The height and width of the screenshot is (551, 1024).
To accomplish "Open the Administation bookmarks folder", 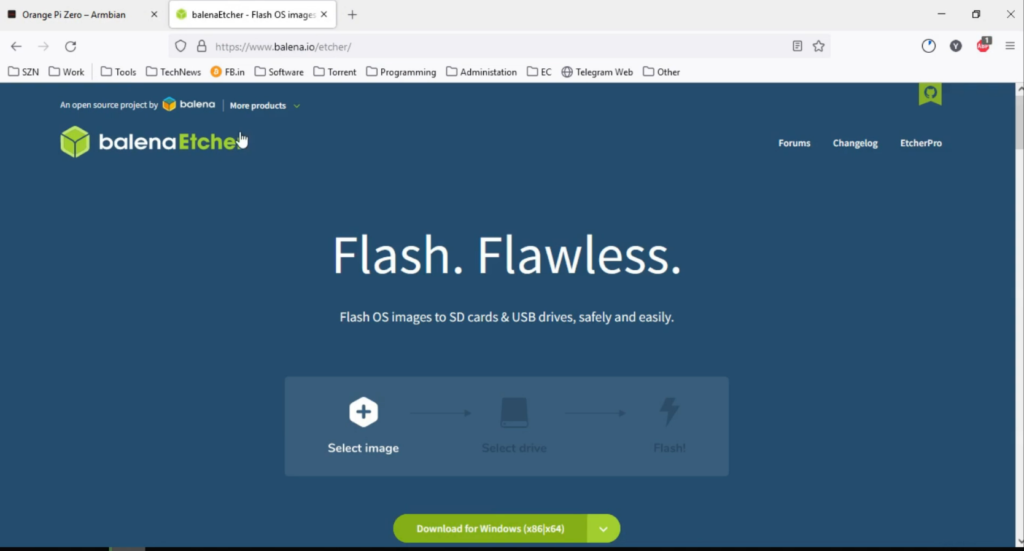I will coord(481,72).
